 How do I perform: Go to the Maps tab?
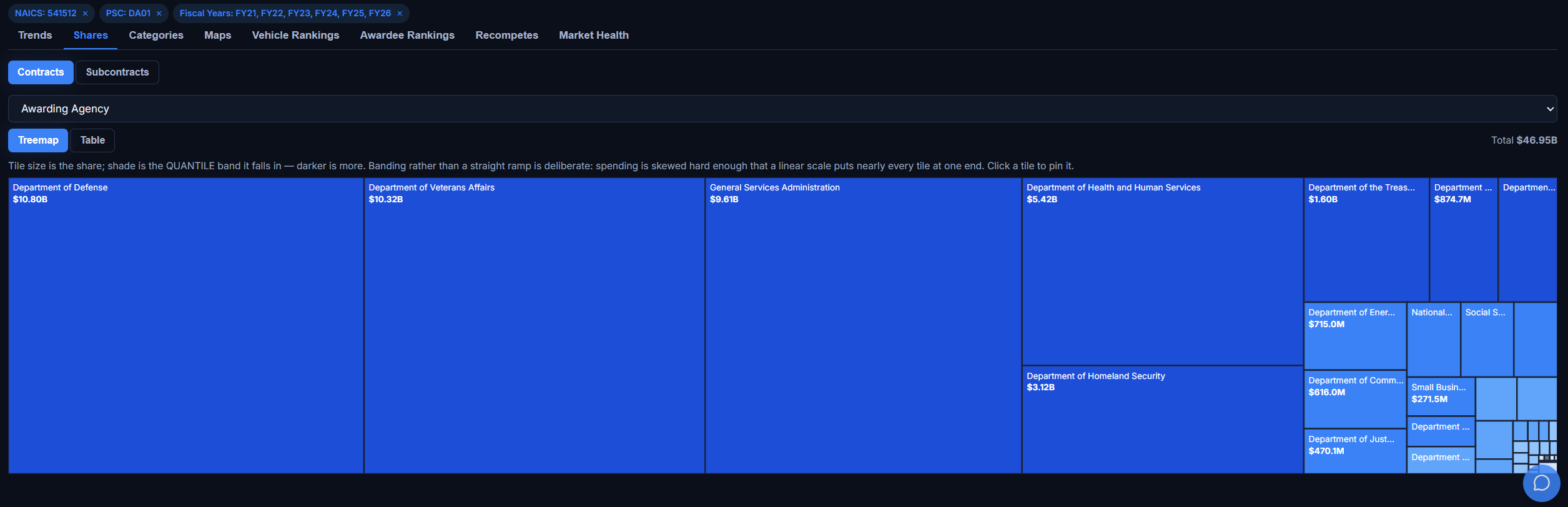217,36
